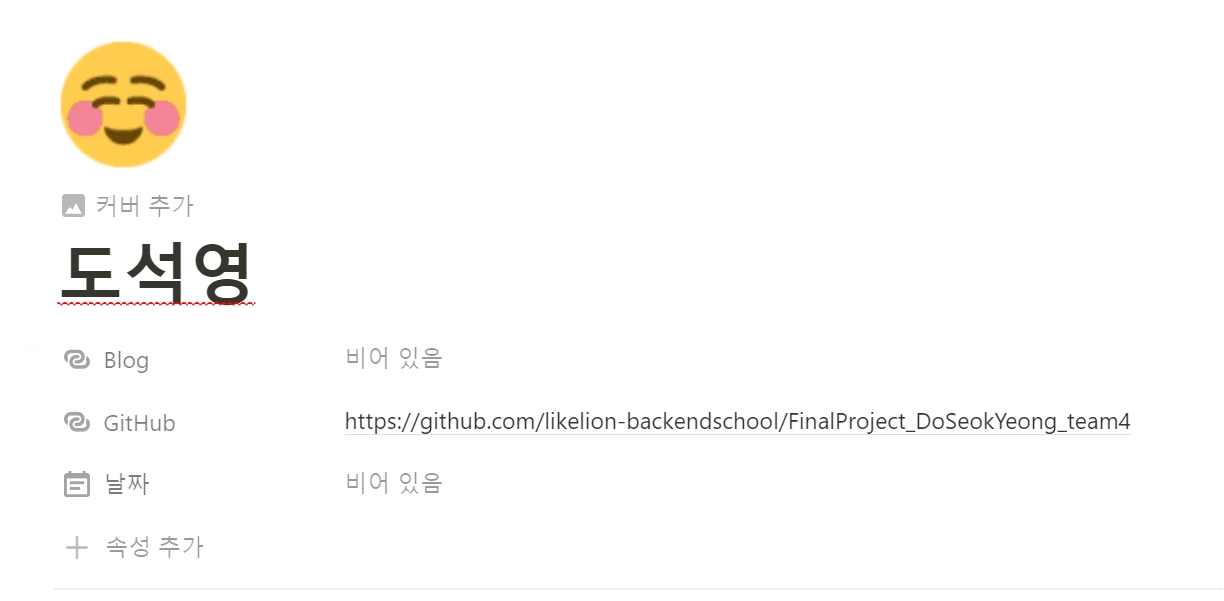1224x601 pixels.
Task: Click the link icon of Blog property
Action: coord(76,360)
